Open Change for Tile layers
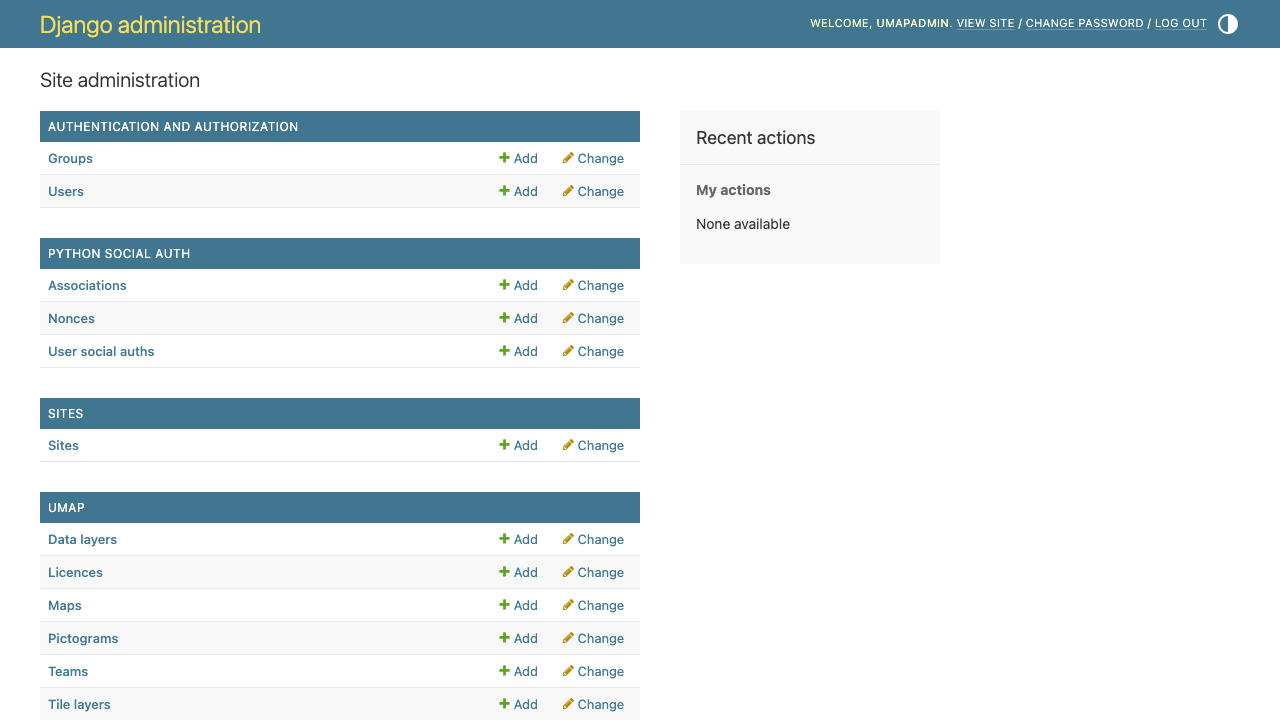The width and height of the screenshot is (1280, 720). [593, 704]
